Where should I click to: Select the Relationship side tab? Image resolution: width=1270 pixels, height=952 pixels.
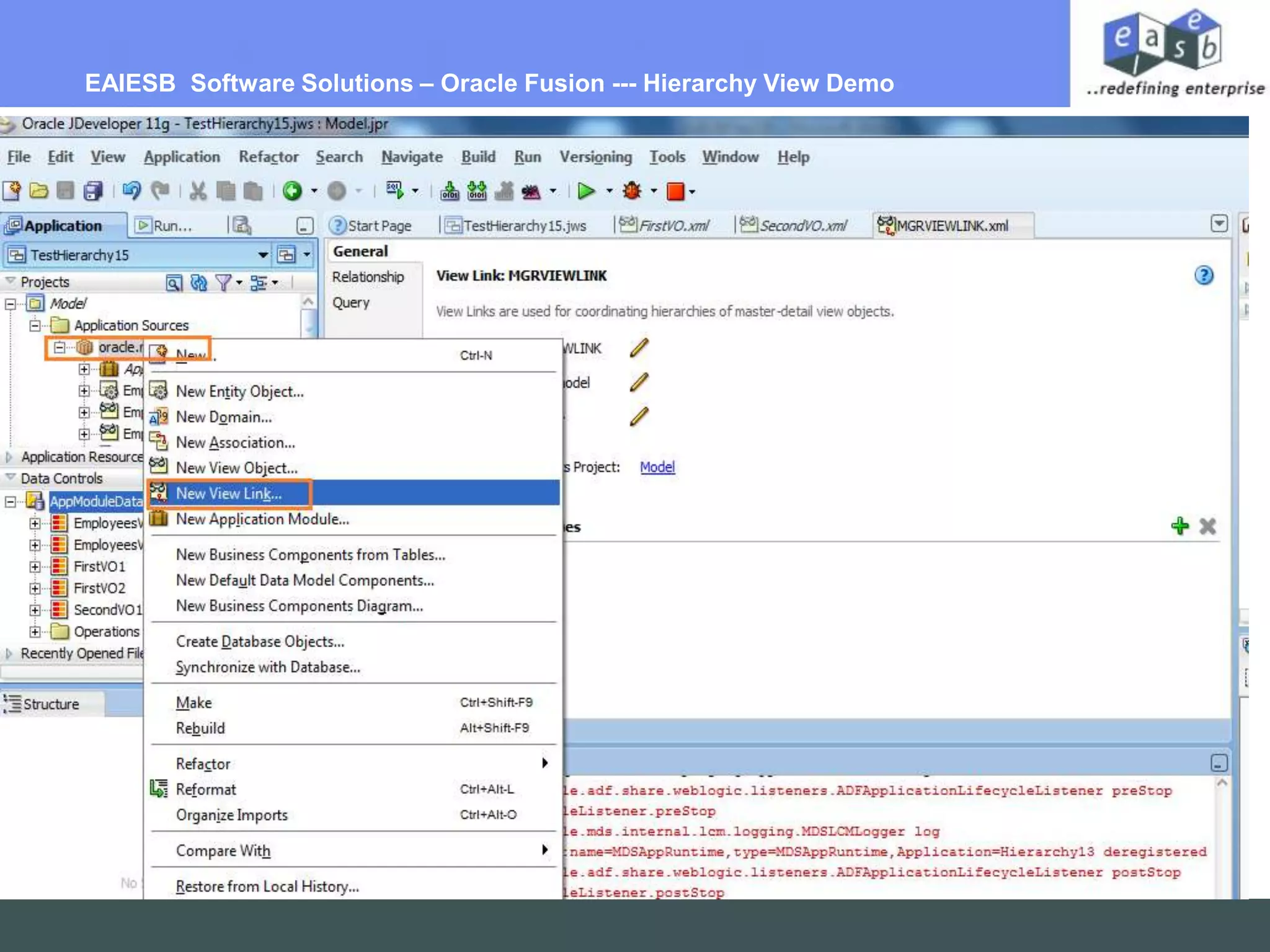pos(368,277)
